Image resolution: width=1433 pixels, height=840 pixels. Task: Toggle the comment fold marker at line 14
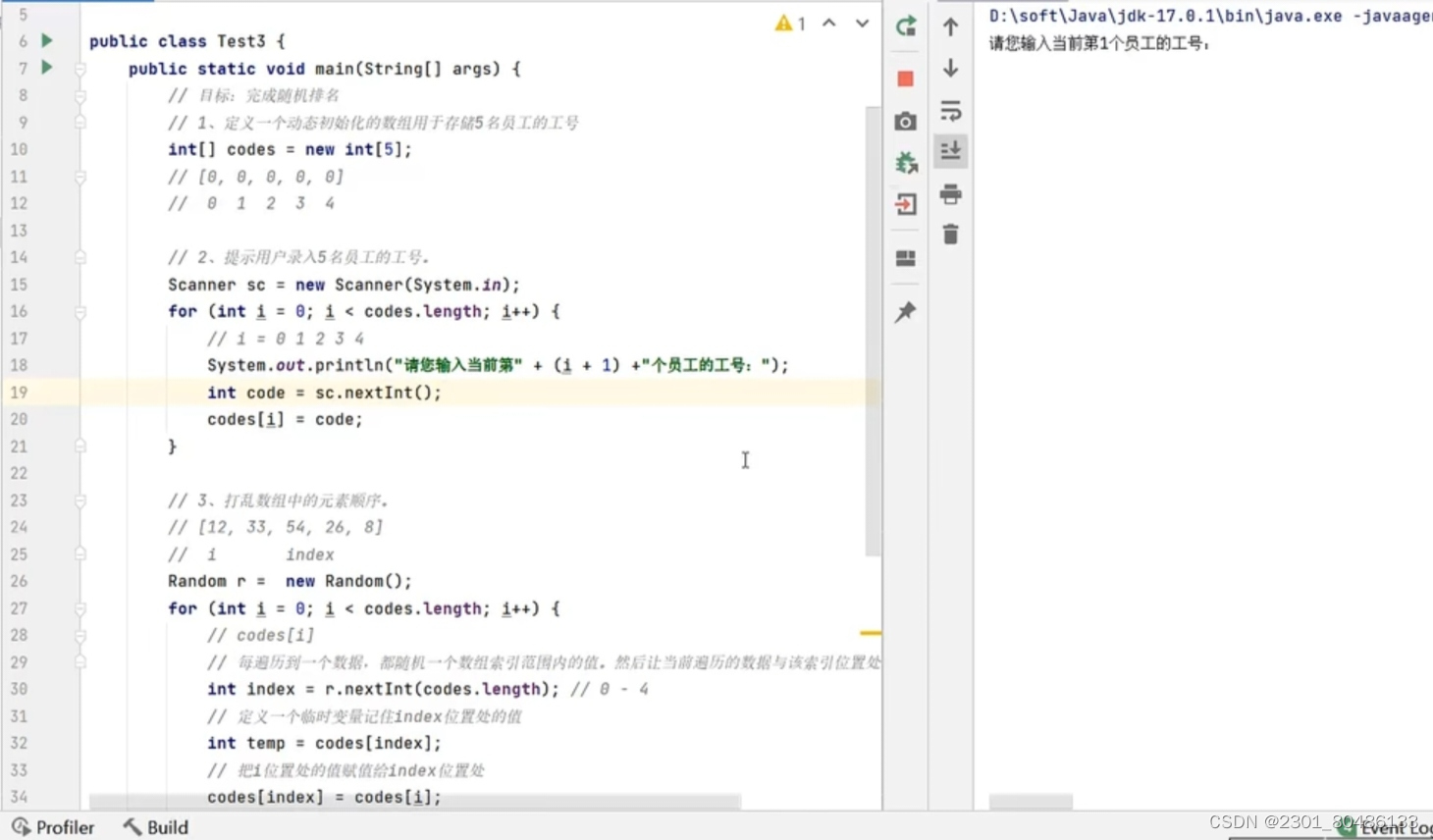click(x=80, y=257)
